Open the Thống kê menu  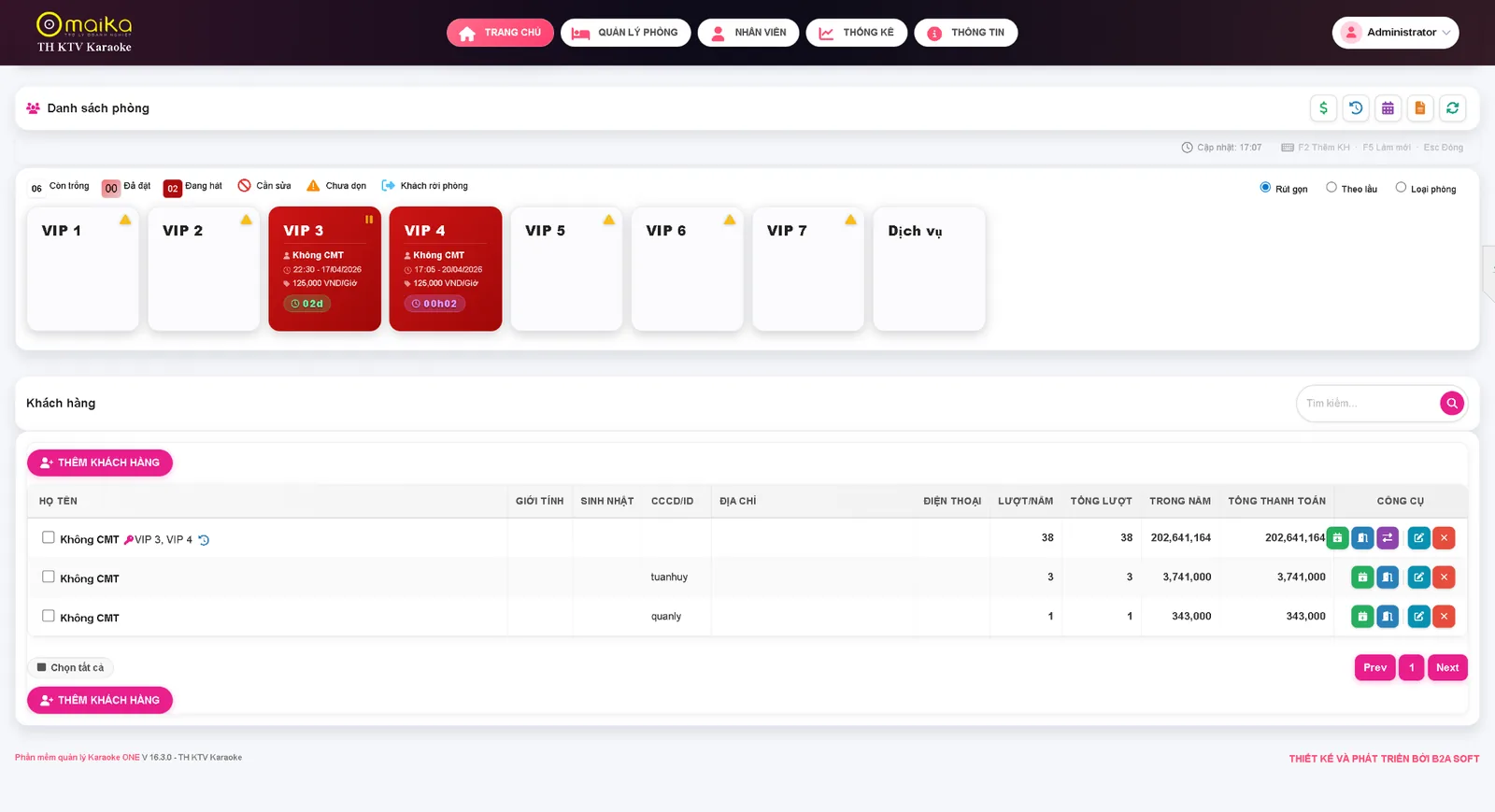coord(856,33)
